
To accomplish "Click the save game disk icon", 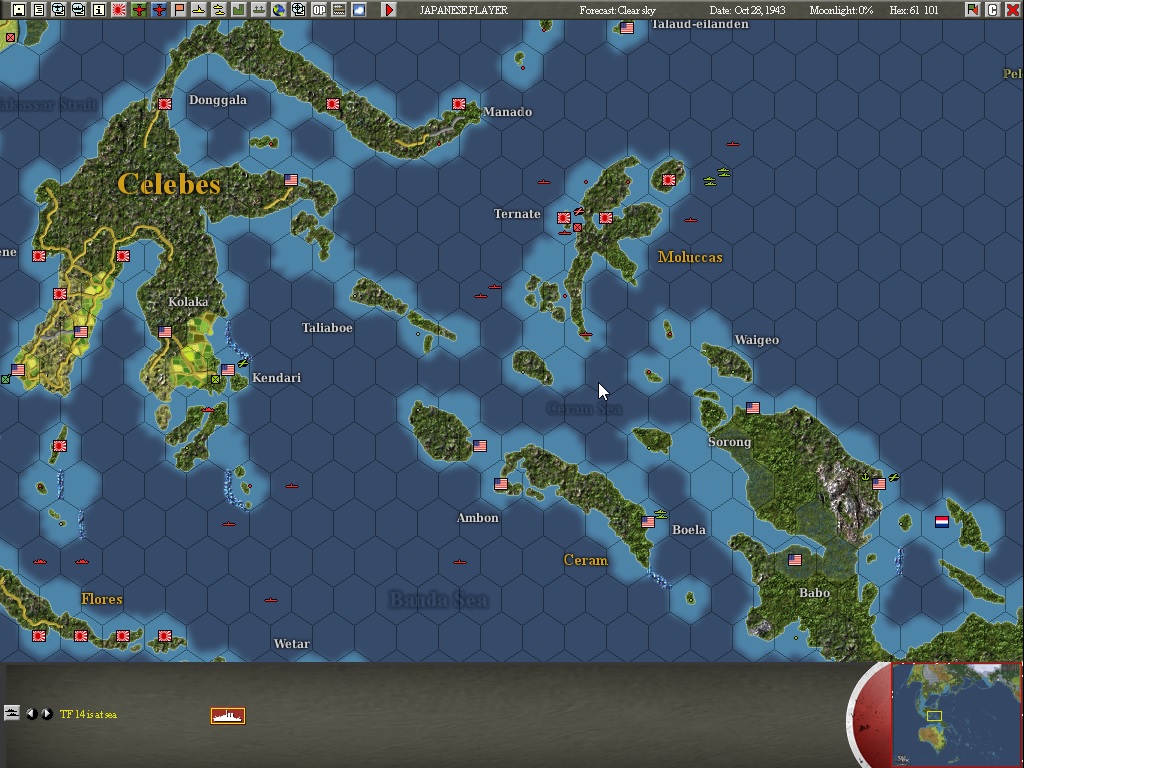I will [19, 10].
